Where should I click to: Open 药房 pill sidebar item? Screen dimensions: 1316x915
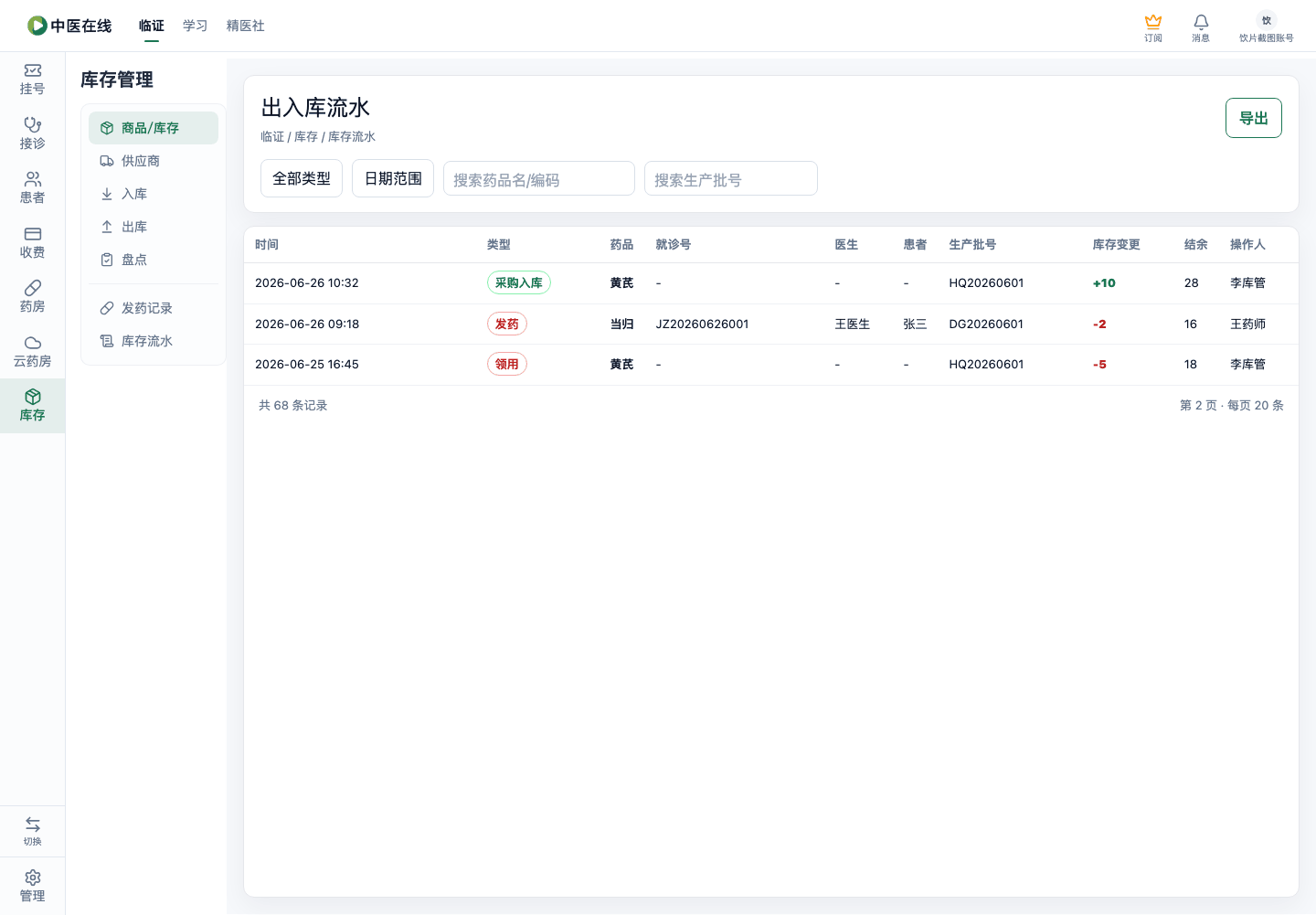pos(33,297)
